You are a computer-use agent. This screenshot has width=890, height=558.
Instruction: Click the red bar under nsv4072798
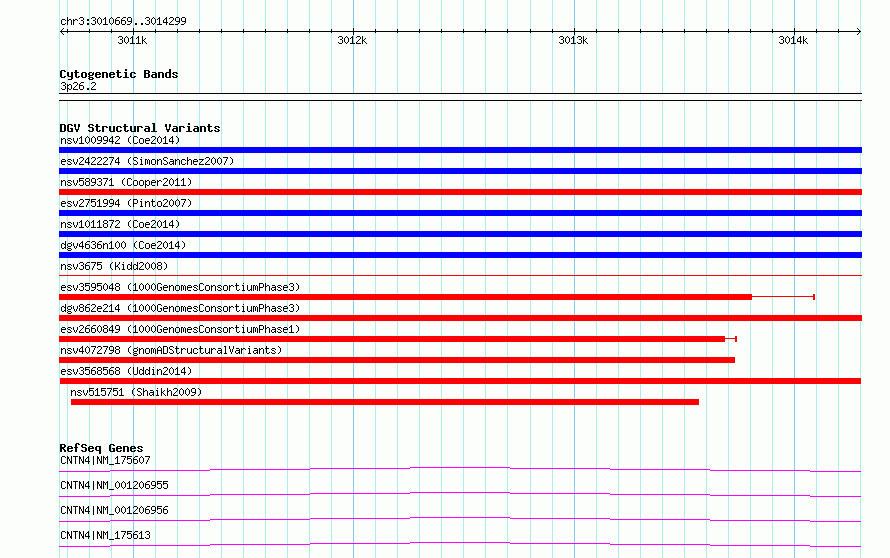click(x=397, y=360)
